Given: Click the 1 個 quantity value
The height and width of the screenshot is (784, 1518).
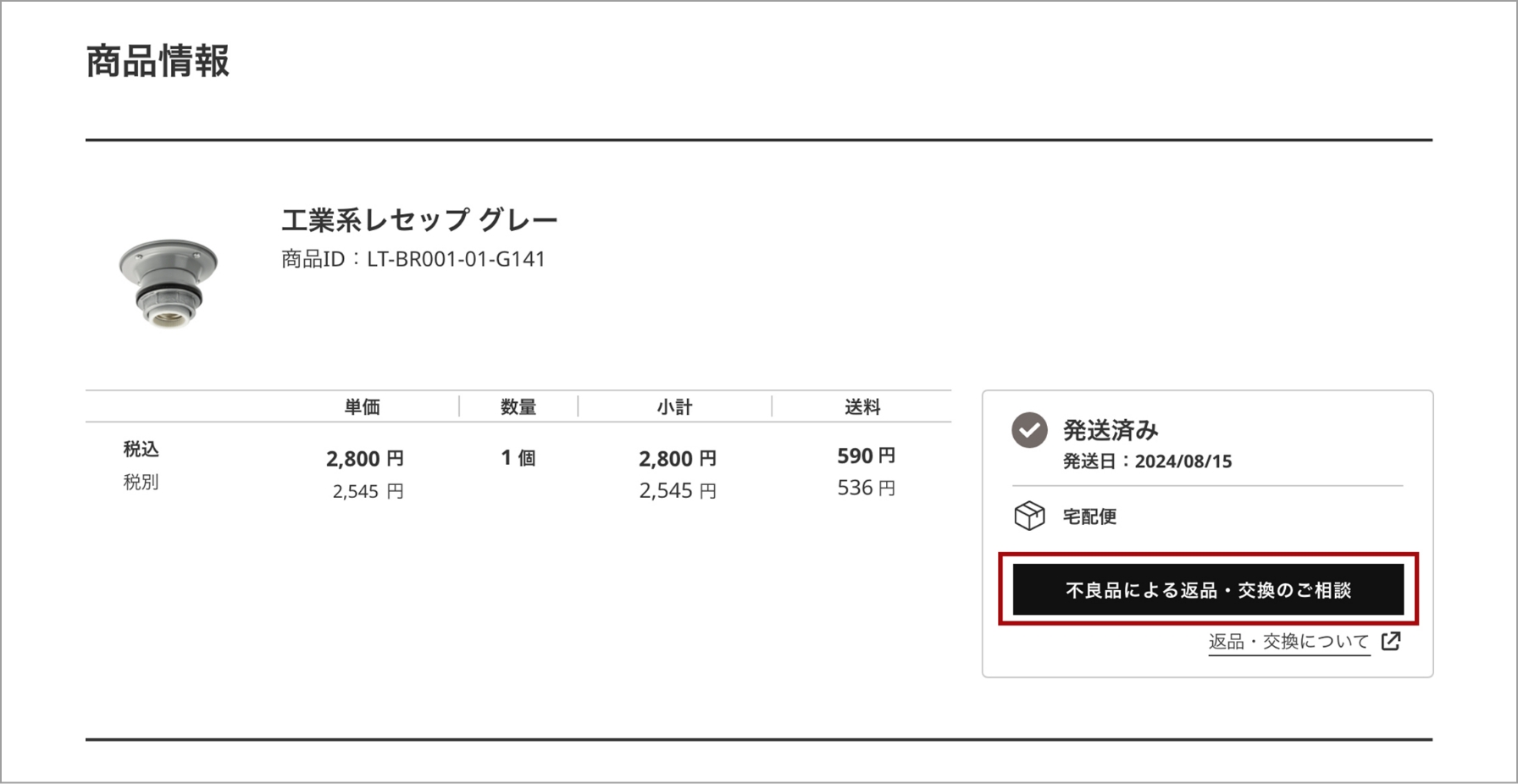Looking at the screenshot, I should pyautogui.click(x=518, y=458).
